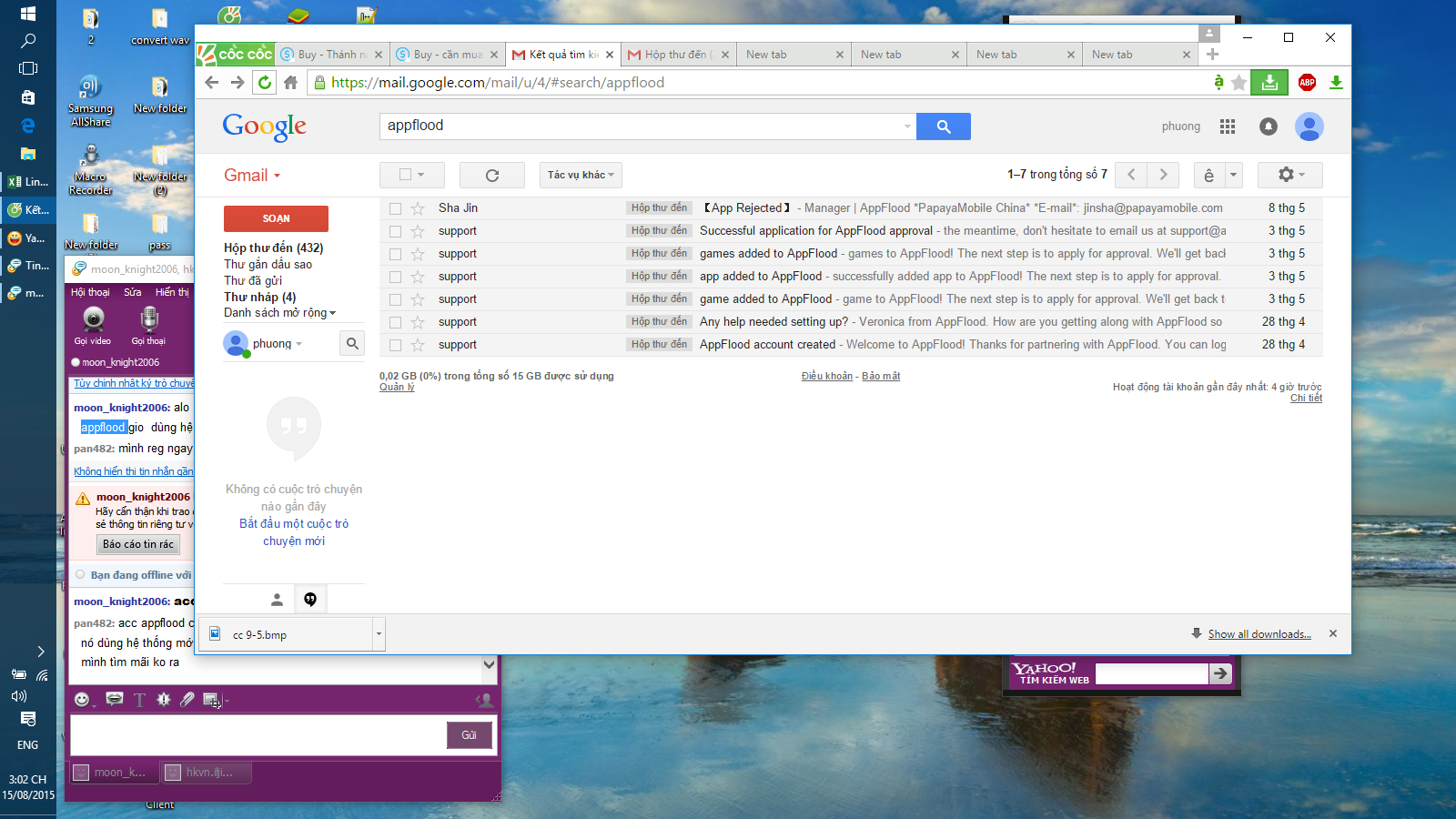Open Google notifications bell
This screenshot has width=1456, height=819.
pos(1269,126)
